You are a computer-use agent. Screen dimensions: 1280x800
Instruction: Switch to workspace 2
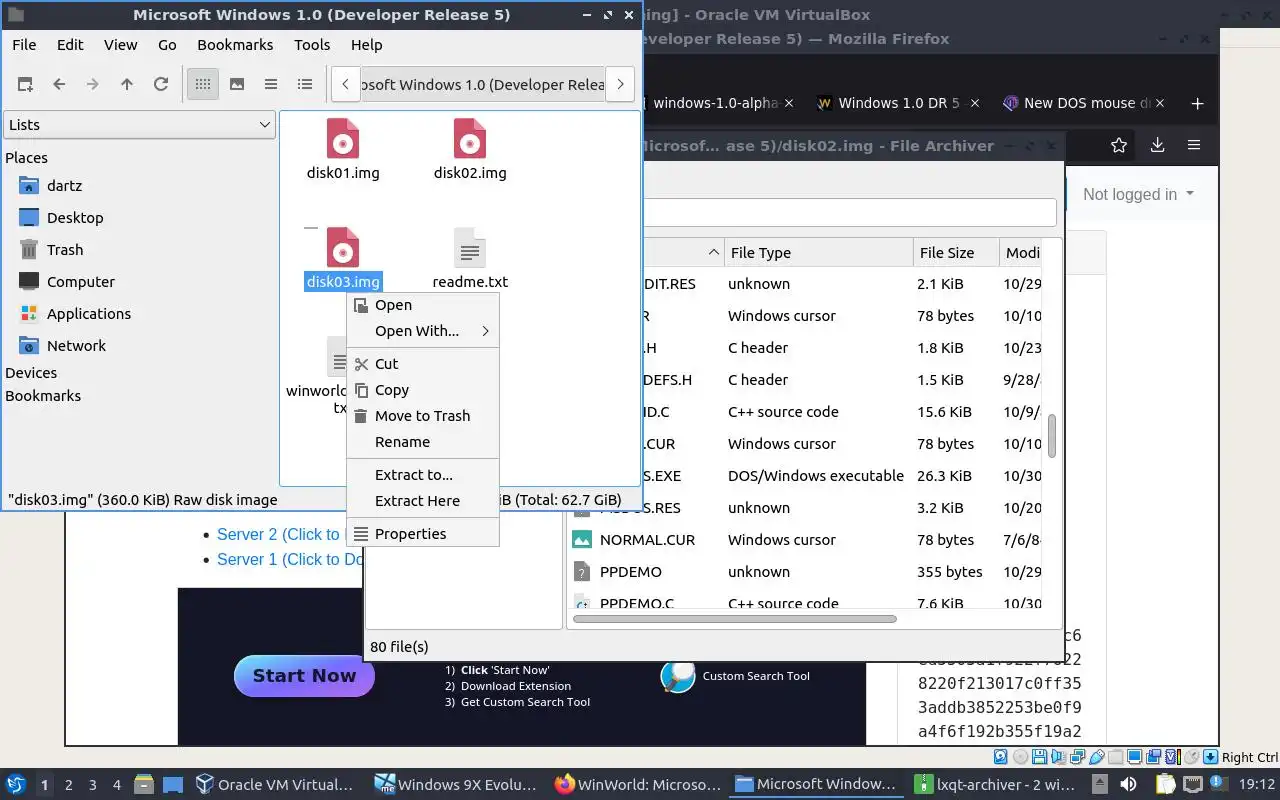pyautogui.click(x=69, y=785)
